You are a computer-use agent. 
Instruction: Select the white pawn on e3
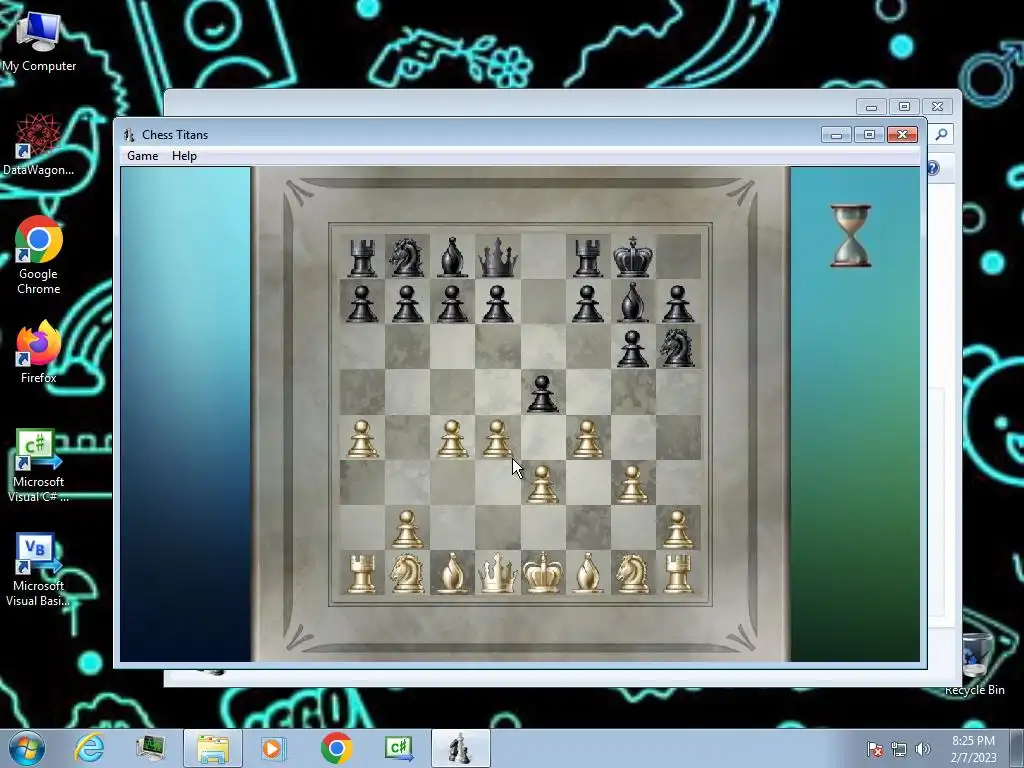pos(543,484)
